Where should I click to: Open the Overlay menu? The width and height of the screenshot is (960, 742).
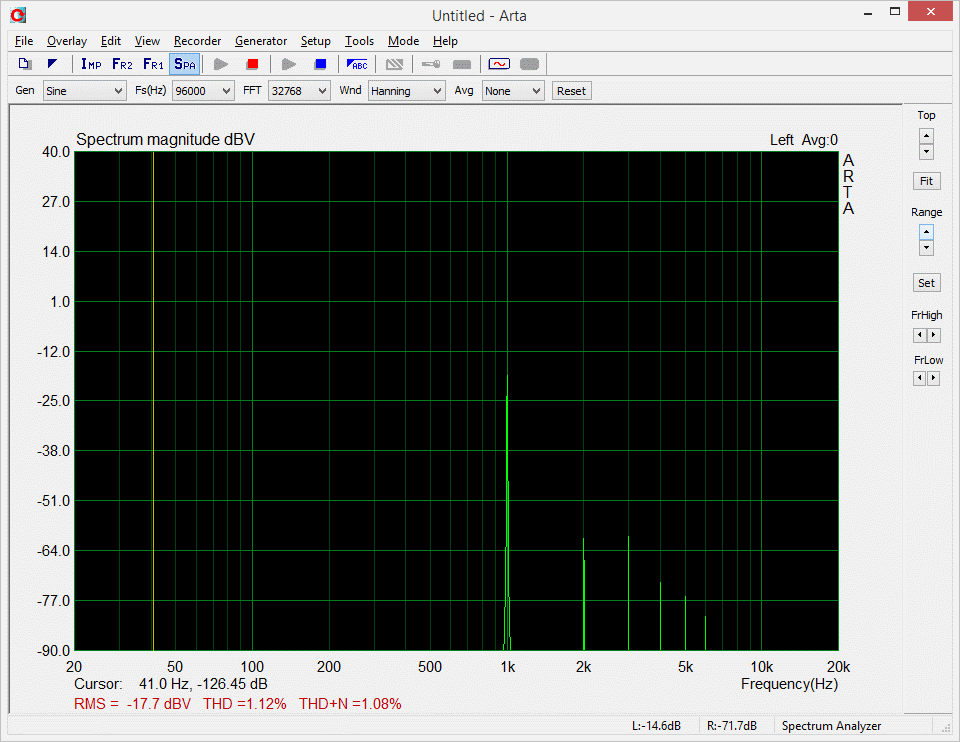pyautogui.click(x=67, y=41)
